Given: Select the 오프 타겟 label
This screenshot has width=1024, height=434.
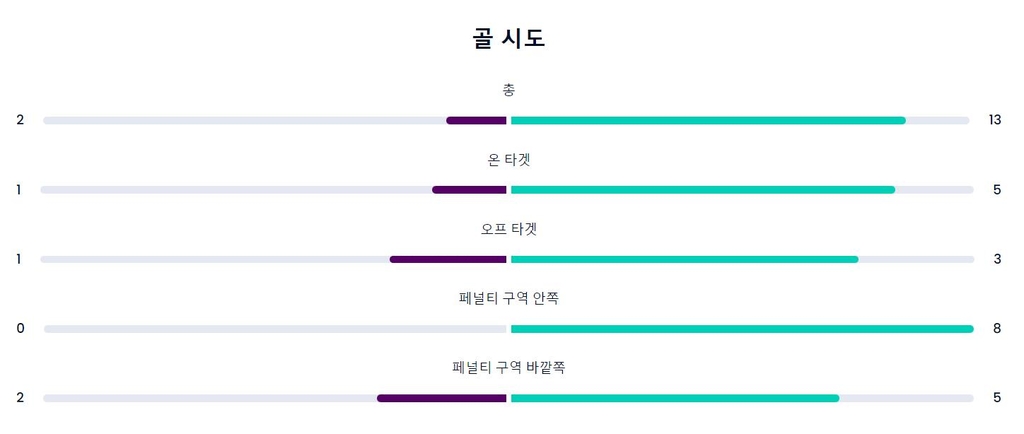Looking at the screenshot, I should 508,229.
